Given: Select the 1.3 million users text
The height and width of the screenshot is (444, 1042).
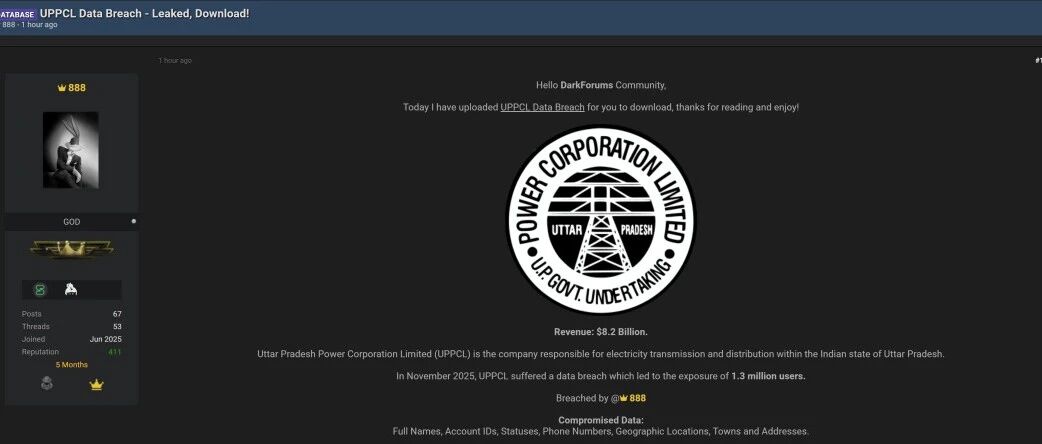Looking at the screenshot, I should click(768, 376).
